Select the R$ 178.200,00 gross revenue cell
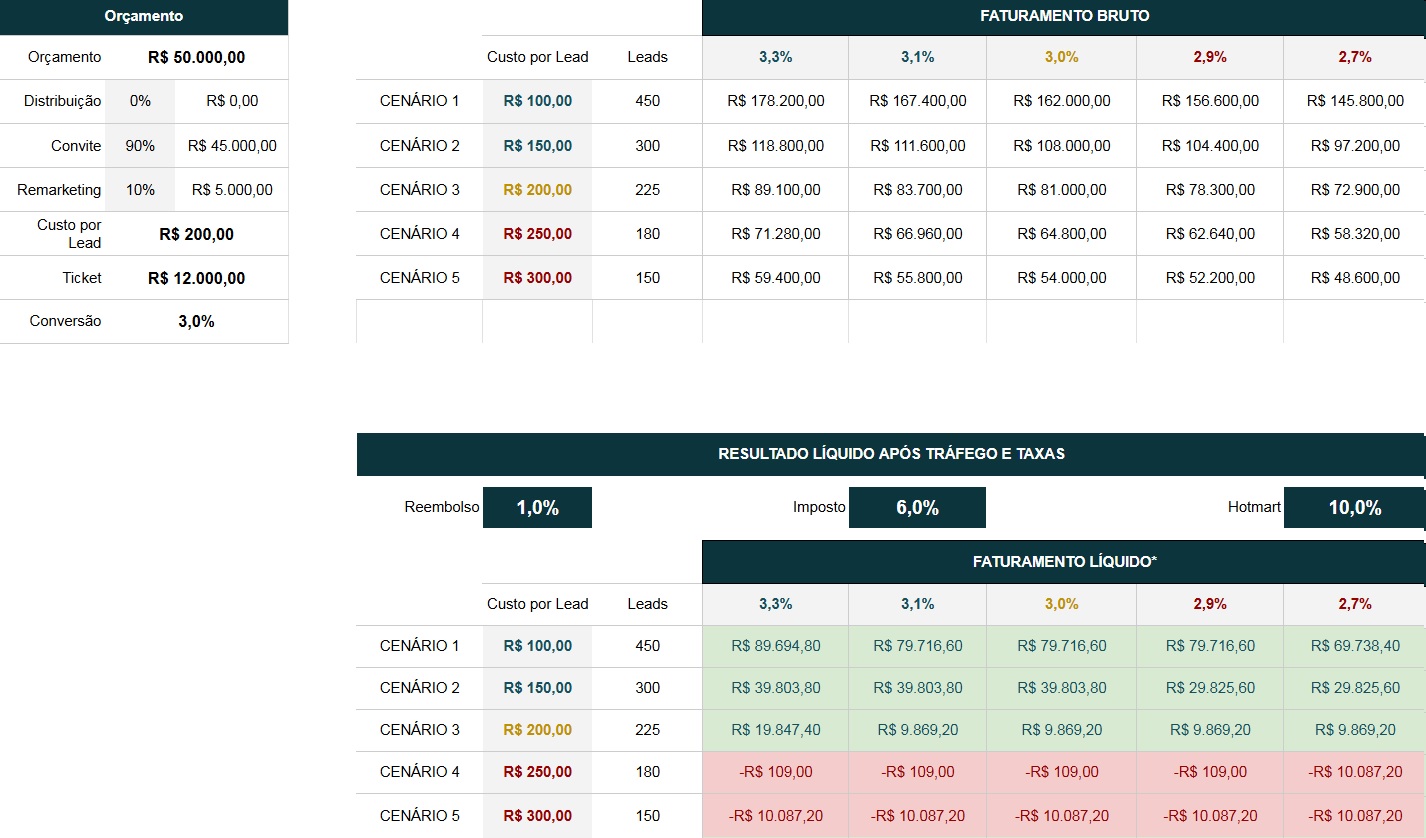Viewport: 1426px width, 838px height. [776, 101]
